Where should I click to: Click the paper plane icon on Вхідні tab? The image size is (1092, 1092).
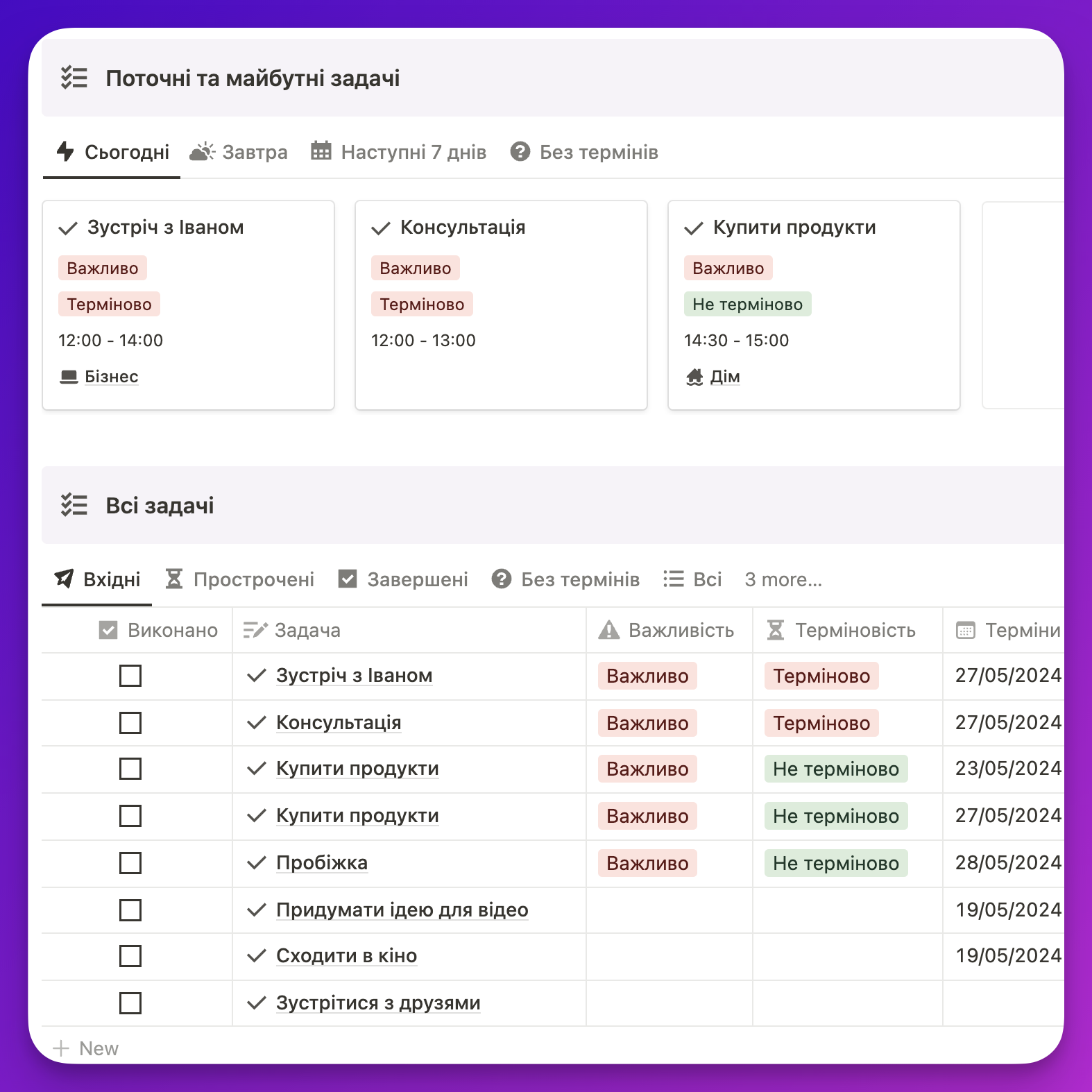pyautogui.click(x=65, y=578)
